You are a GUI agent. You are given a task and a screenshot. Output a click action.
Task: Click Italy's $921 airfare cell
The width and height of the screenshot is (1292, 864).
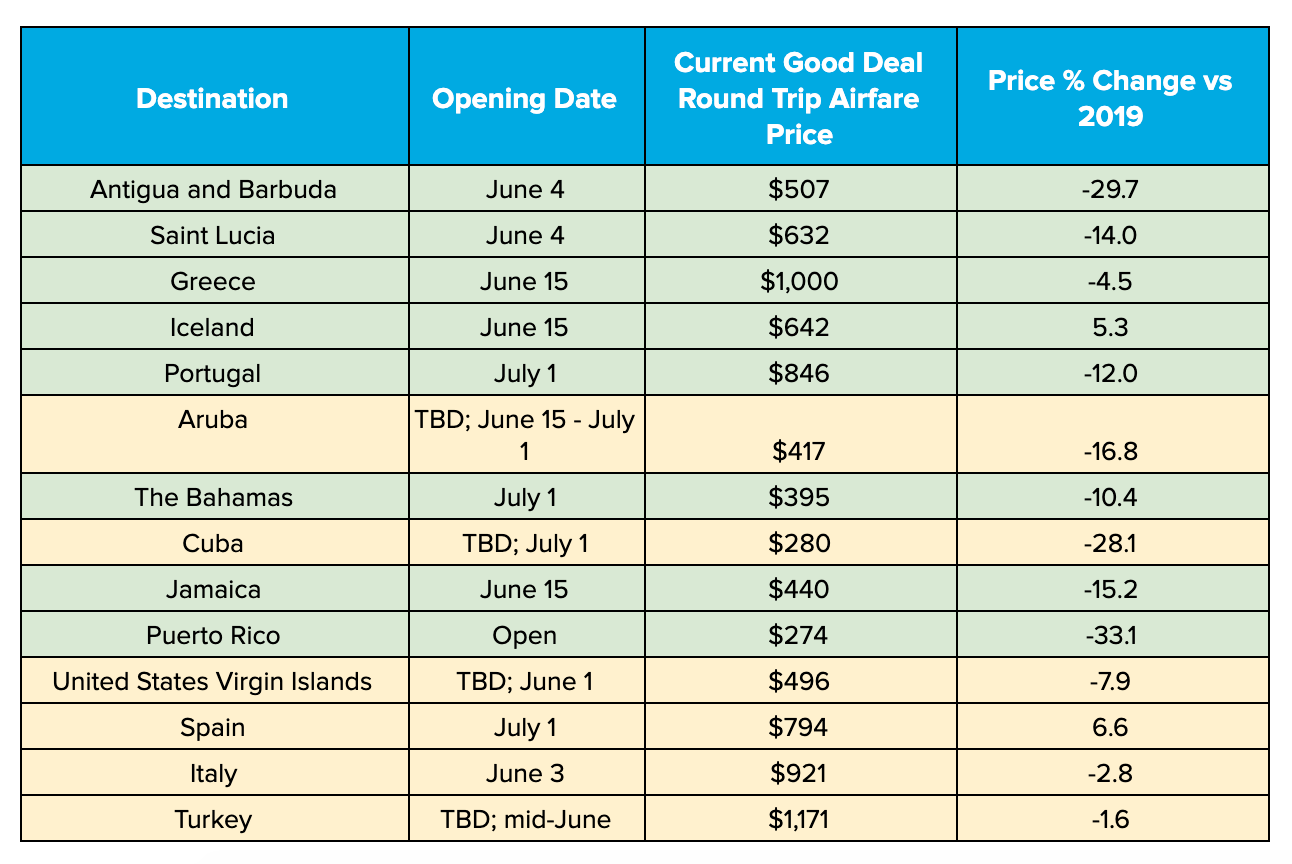click(800, 772)
